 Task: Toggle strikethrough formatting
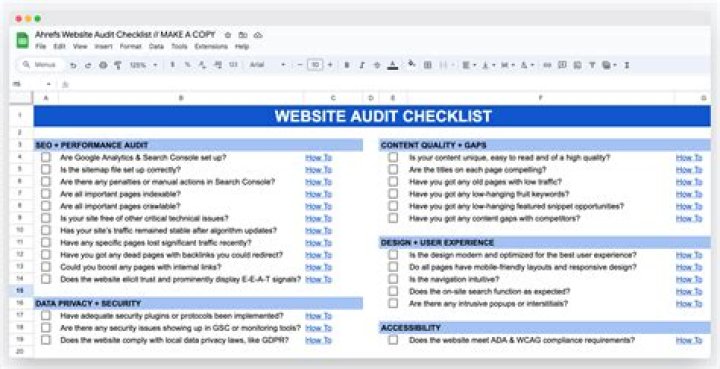377,65
